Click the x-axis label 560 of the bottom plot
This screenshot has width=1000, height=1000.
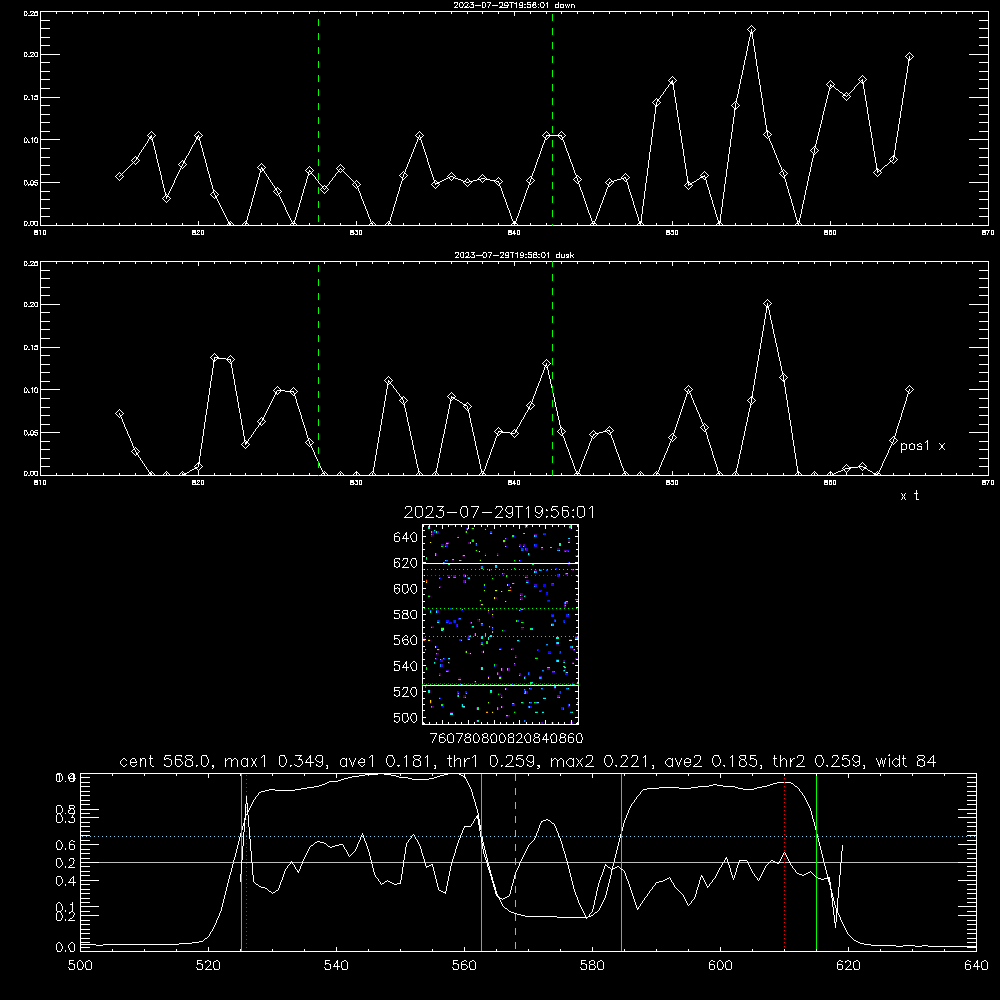464,966
